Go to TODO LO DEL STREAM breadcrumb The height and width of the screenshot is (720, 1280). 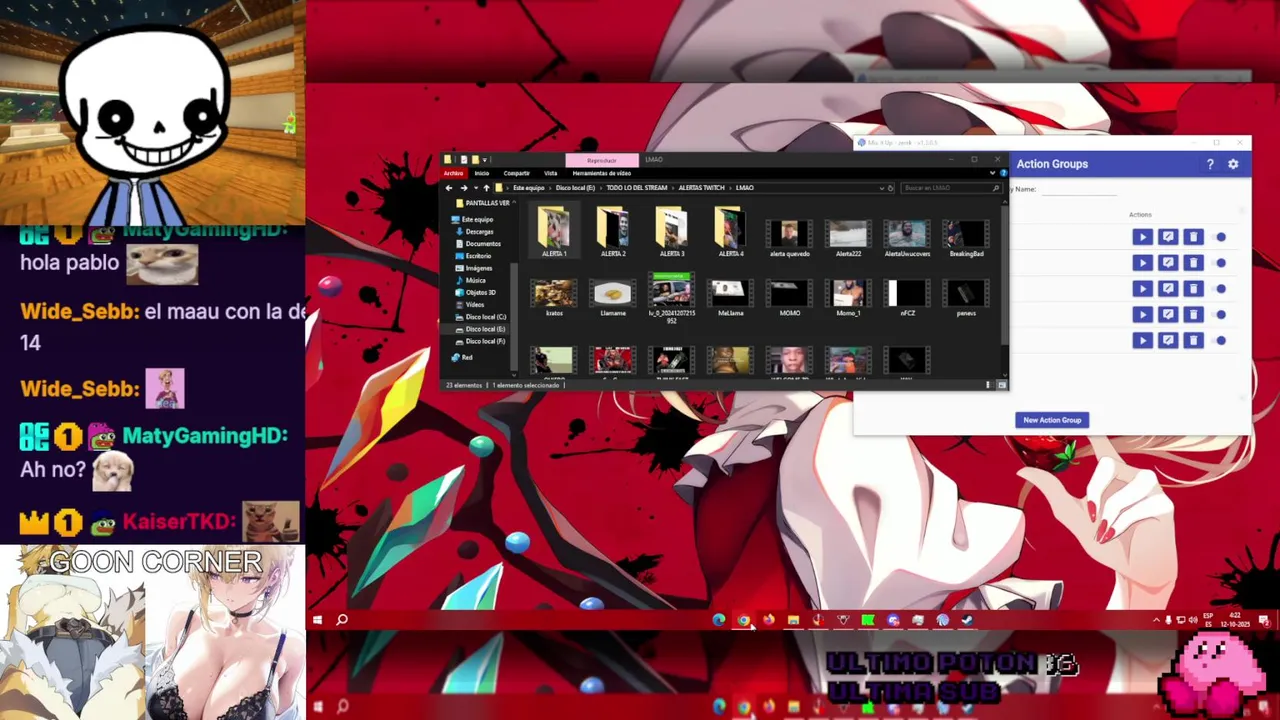tap(637, 188)
